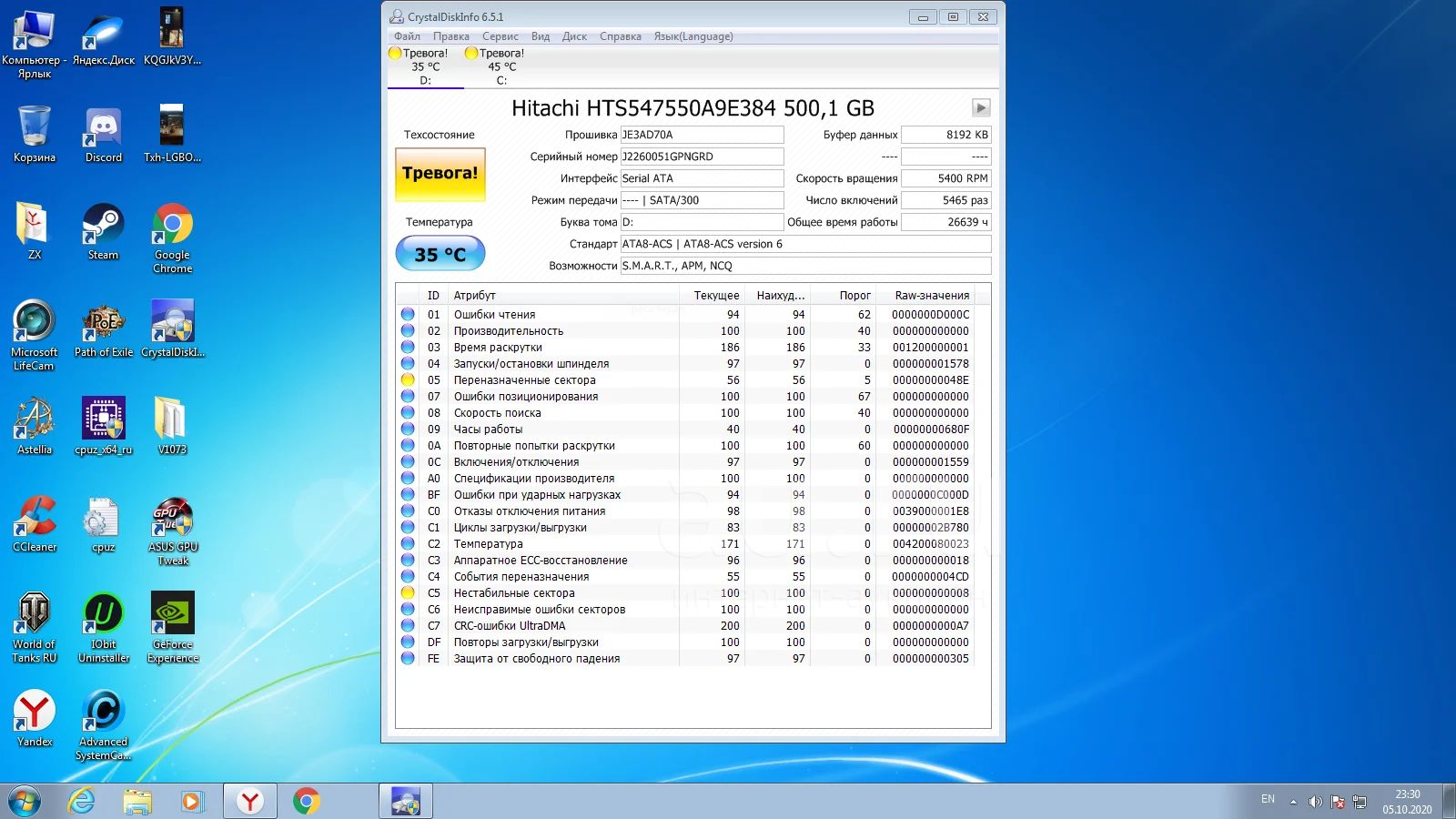Open the Корзина recycle bin
Screen dimensions: 1456x819
pyautogui.click(x=34, y=134)
